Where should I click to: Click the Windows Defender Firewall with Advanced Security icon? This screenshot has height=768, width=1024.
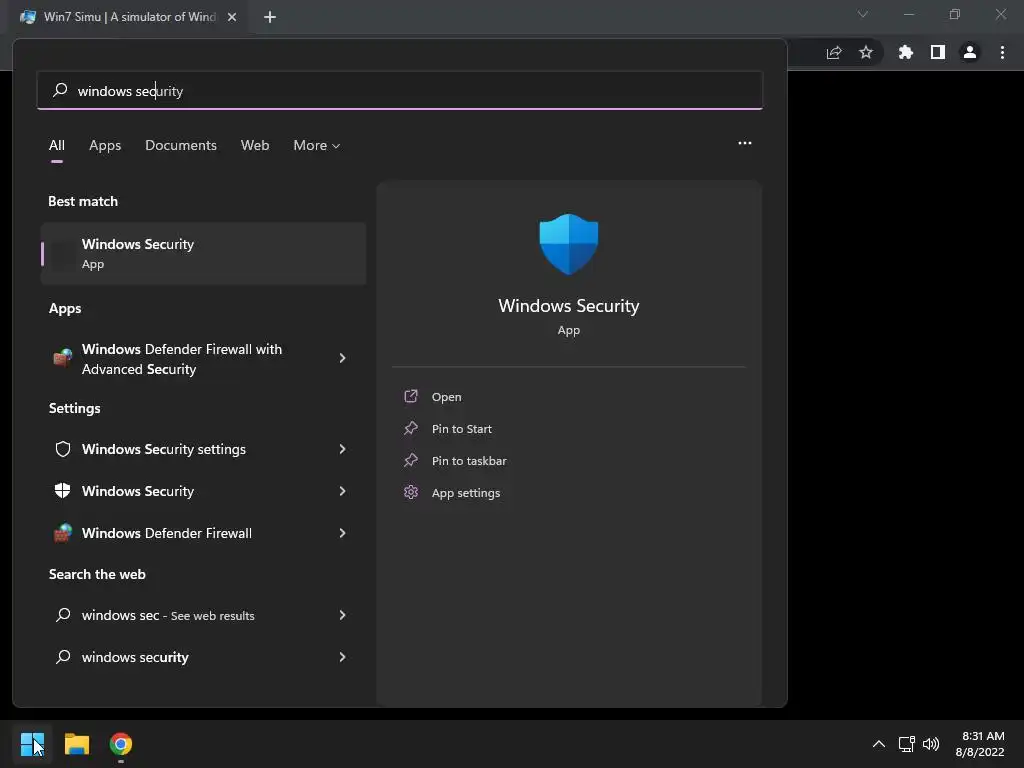click(63, 358)
